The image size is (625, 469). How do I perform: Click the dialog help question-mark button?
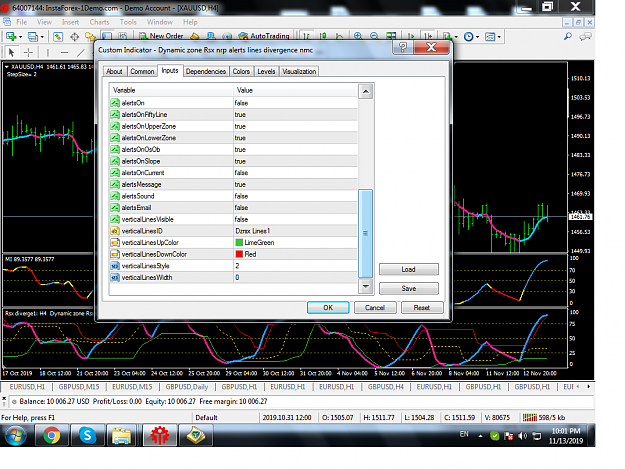tap(403, 48)
